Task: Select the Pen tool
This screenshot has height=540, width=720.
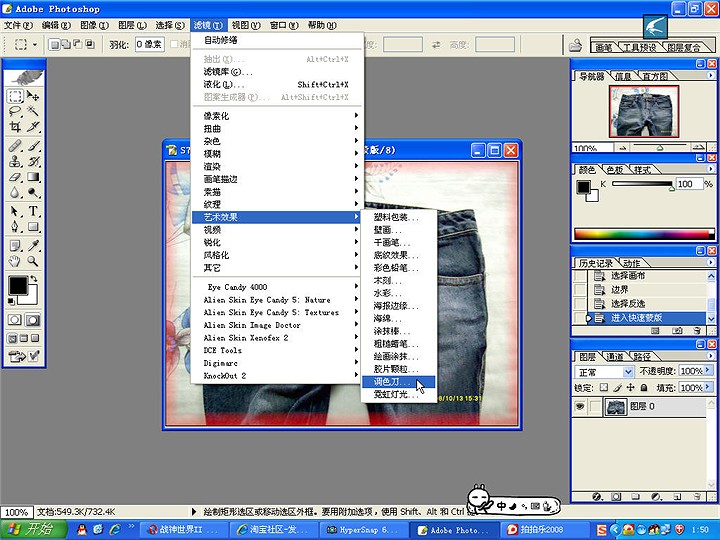Action: (x=15, y=226)
